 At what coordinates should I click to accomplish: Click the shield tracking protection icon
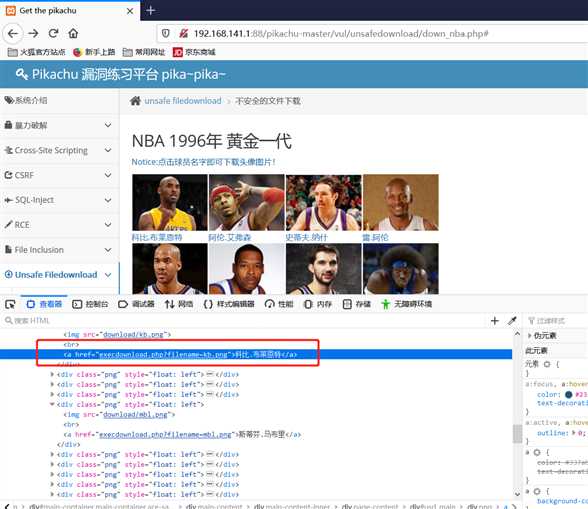click(x=166, y=34)
